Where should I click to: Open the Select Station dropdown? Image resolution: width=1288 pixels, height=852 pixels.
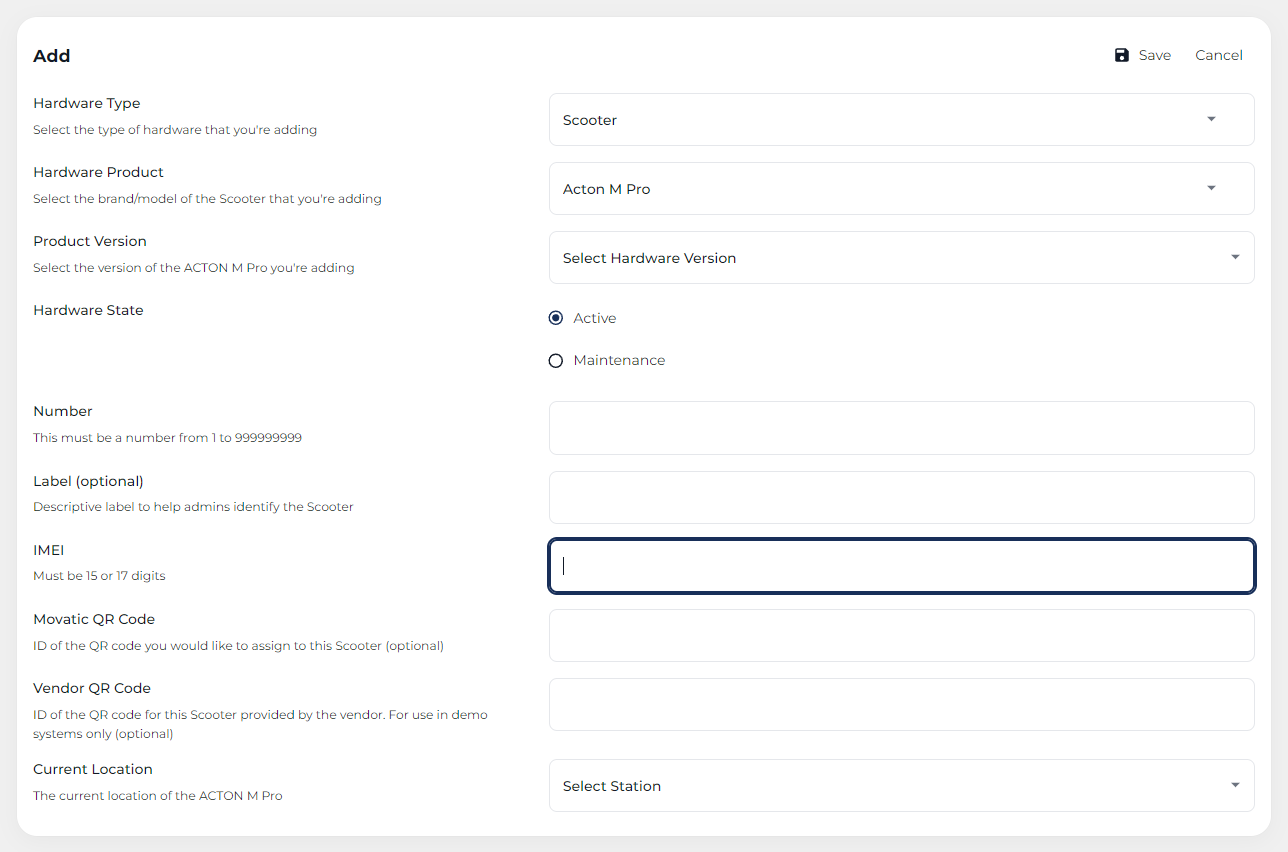880,786
